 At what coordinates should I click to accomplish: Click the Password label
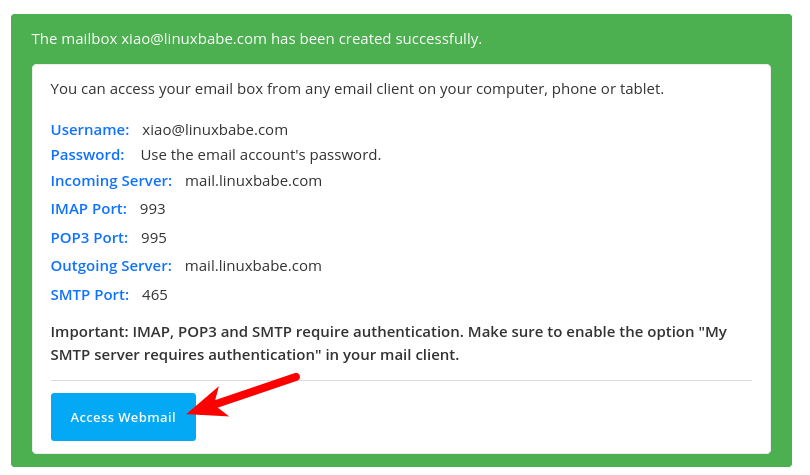pyautogui.click(x=88, y=155)
